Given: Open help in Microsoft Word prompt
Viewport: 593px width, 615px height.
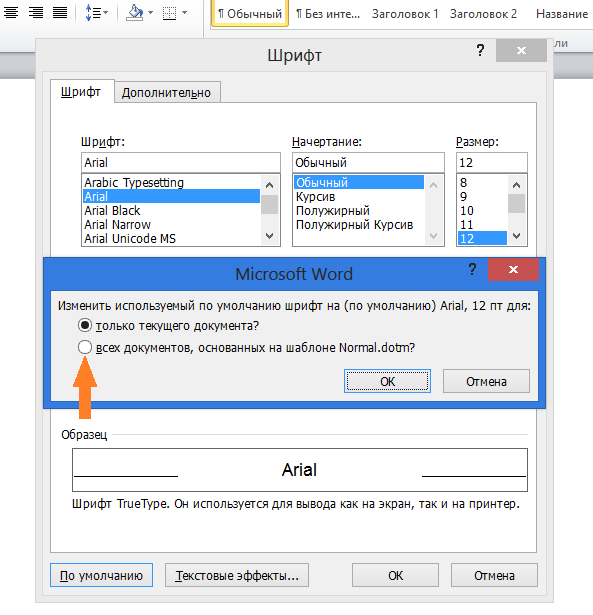Looking at the screenshot, I should (473, 269).
